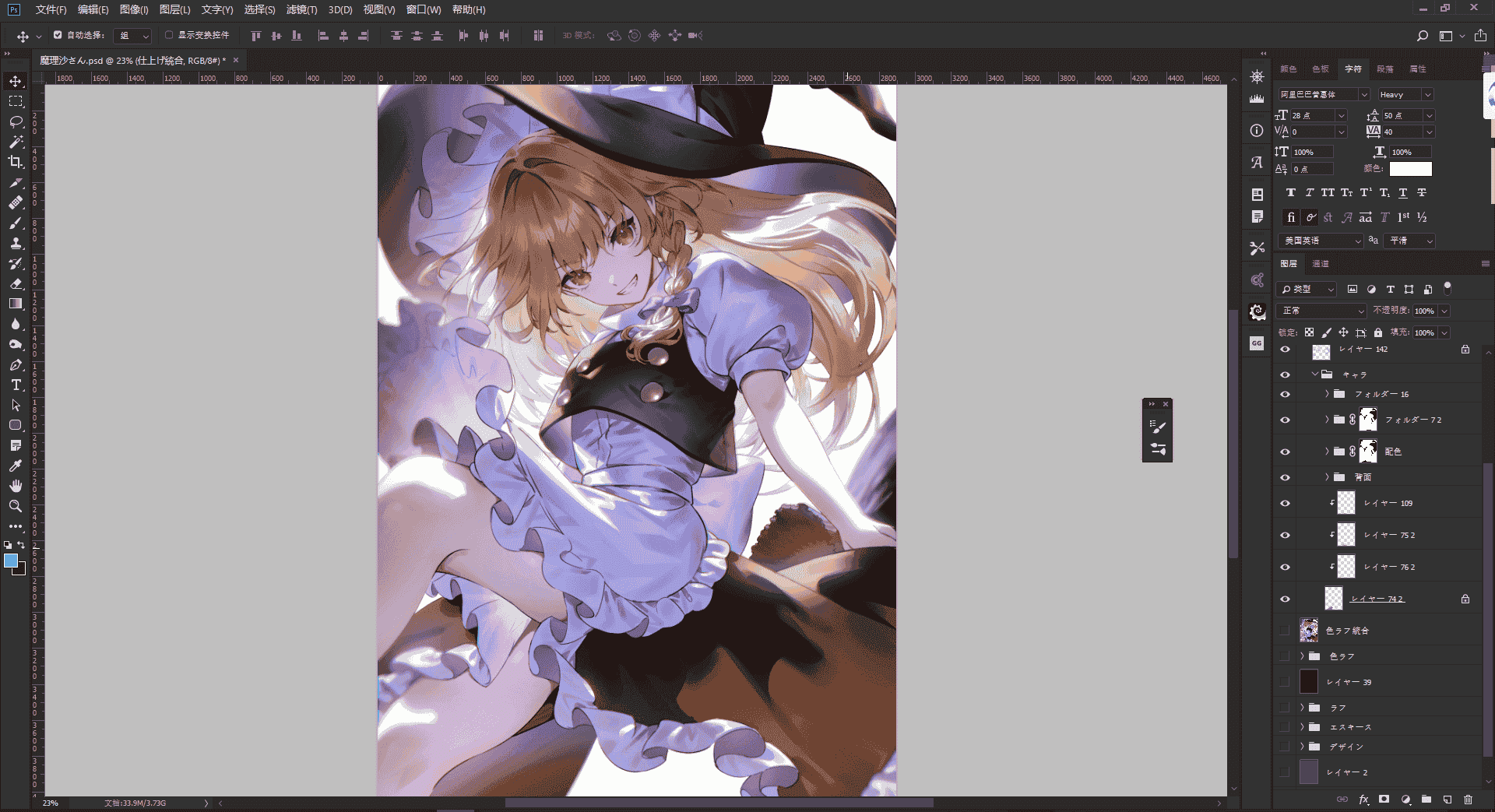The height and width of the screenshot is (812, 1495).
Task: Apply faux bold T button
Action: 1291,192
